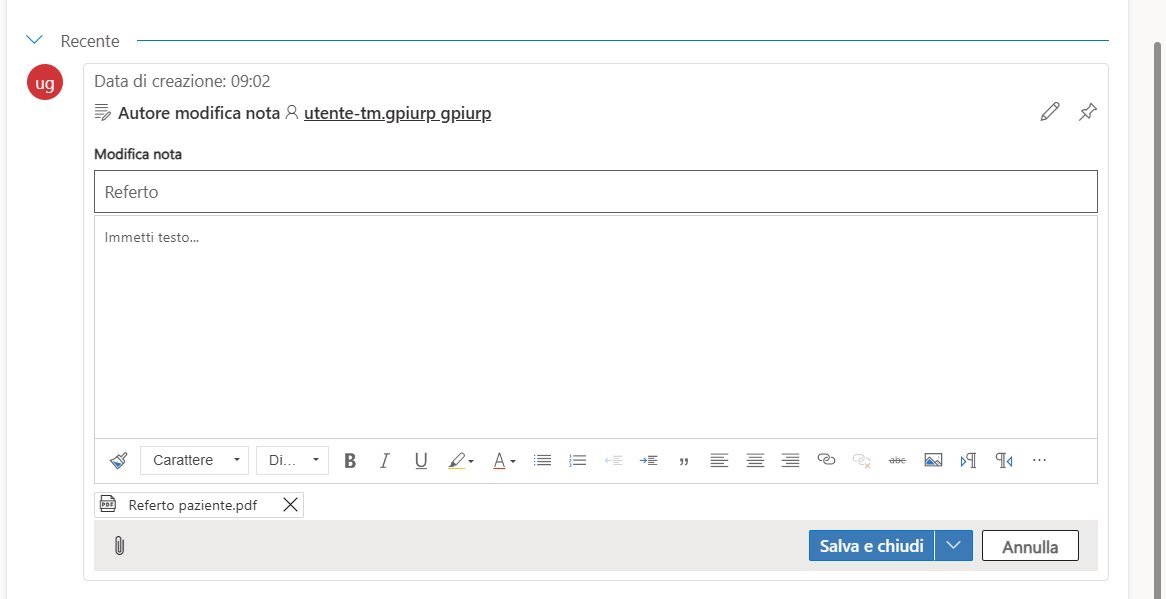The width and height of the screenshot is (1166, 599).
Task: Toggle bold formatting
Action: click(350, 460)
